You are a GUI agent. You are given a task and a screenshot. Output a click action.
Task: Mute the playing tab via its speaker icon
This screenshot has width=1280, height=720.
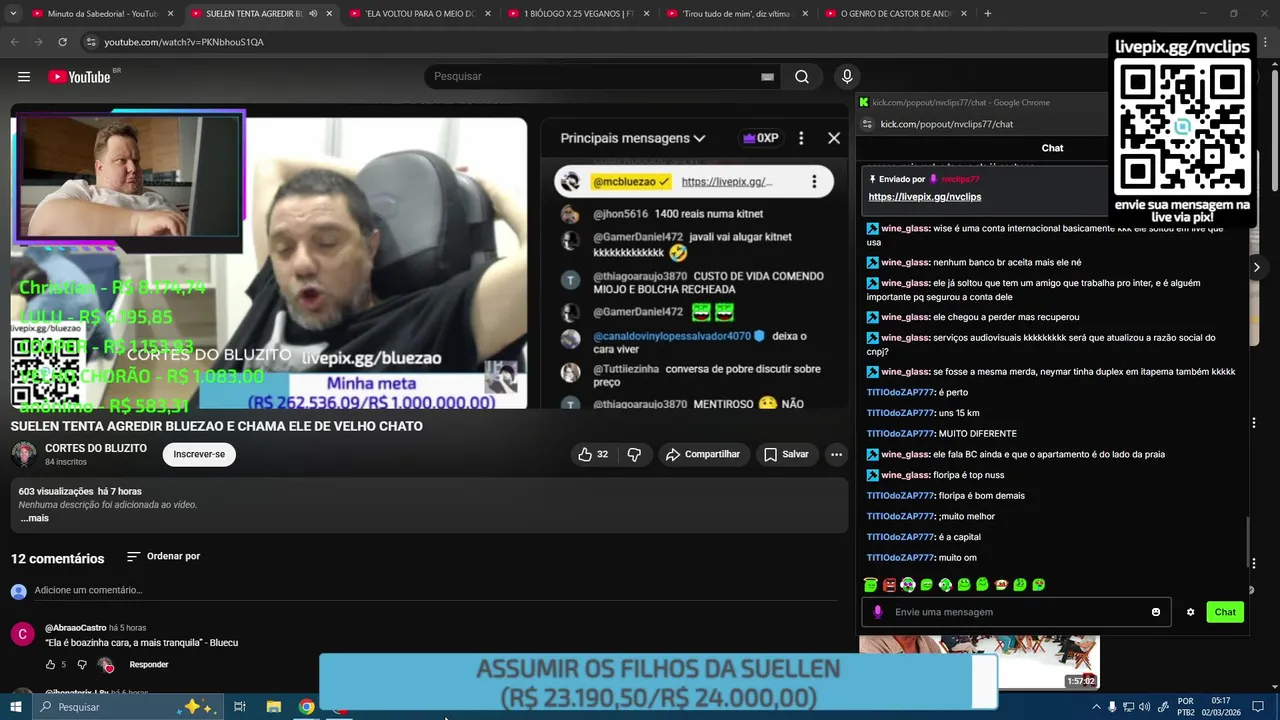pos(313,14)
